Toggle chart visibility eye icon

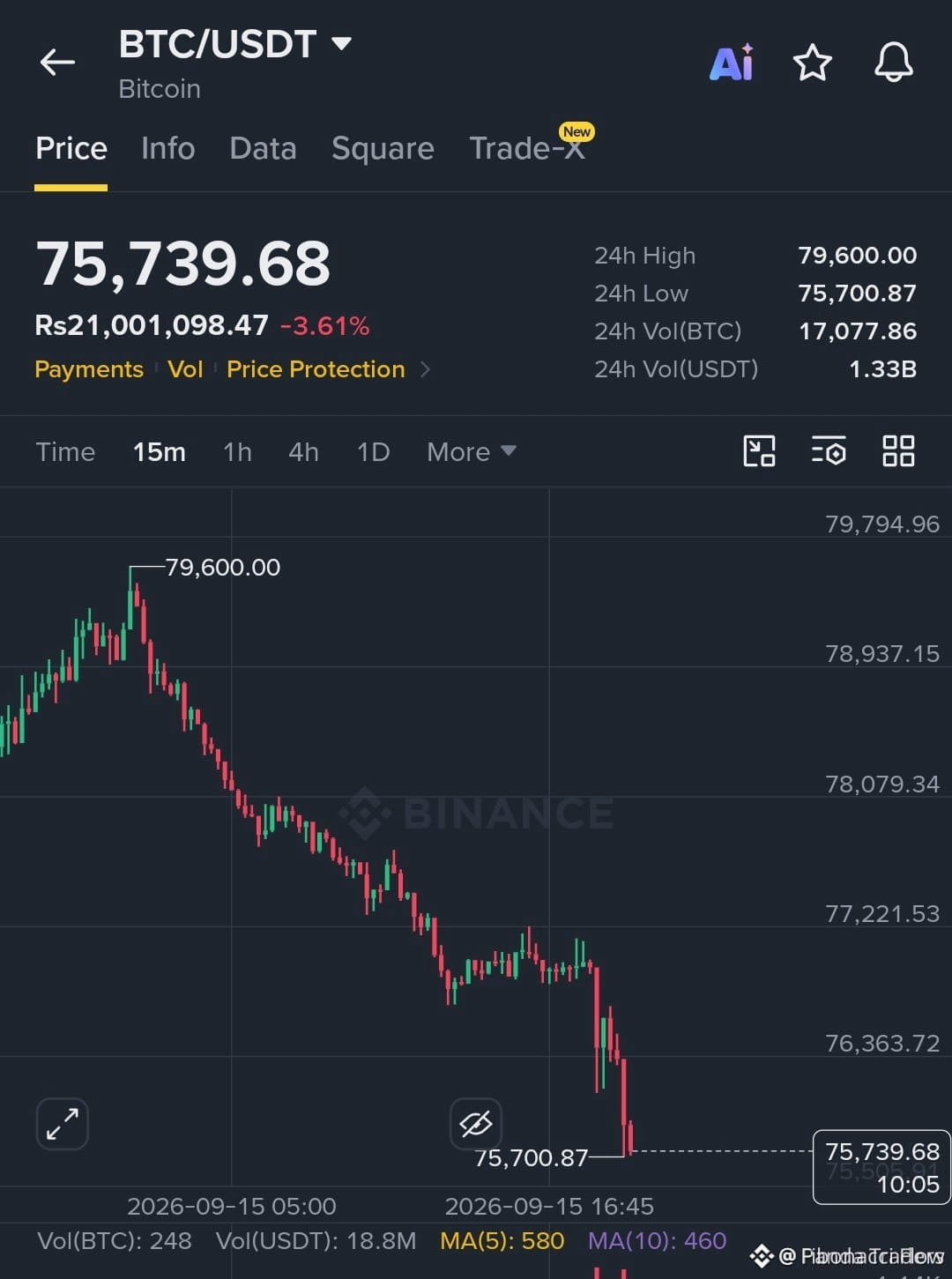[476, 1124]
